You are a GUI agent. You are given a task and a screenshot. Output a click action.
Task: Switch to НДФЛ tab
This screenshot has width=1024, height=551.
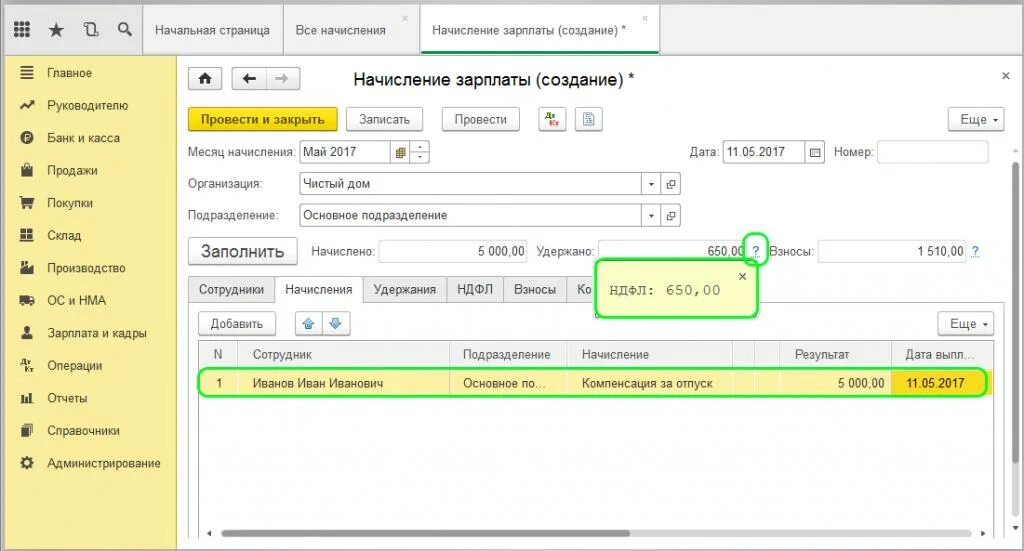tap(475, 290)
